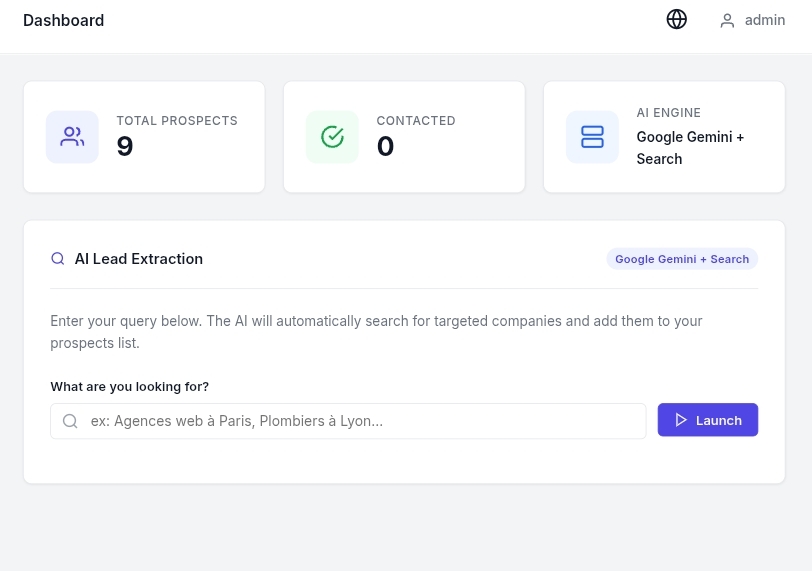Click the Dashboard page title
This screenshot has width=812, height=571.
pos(64,20)
